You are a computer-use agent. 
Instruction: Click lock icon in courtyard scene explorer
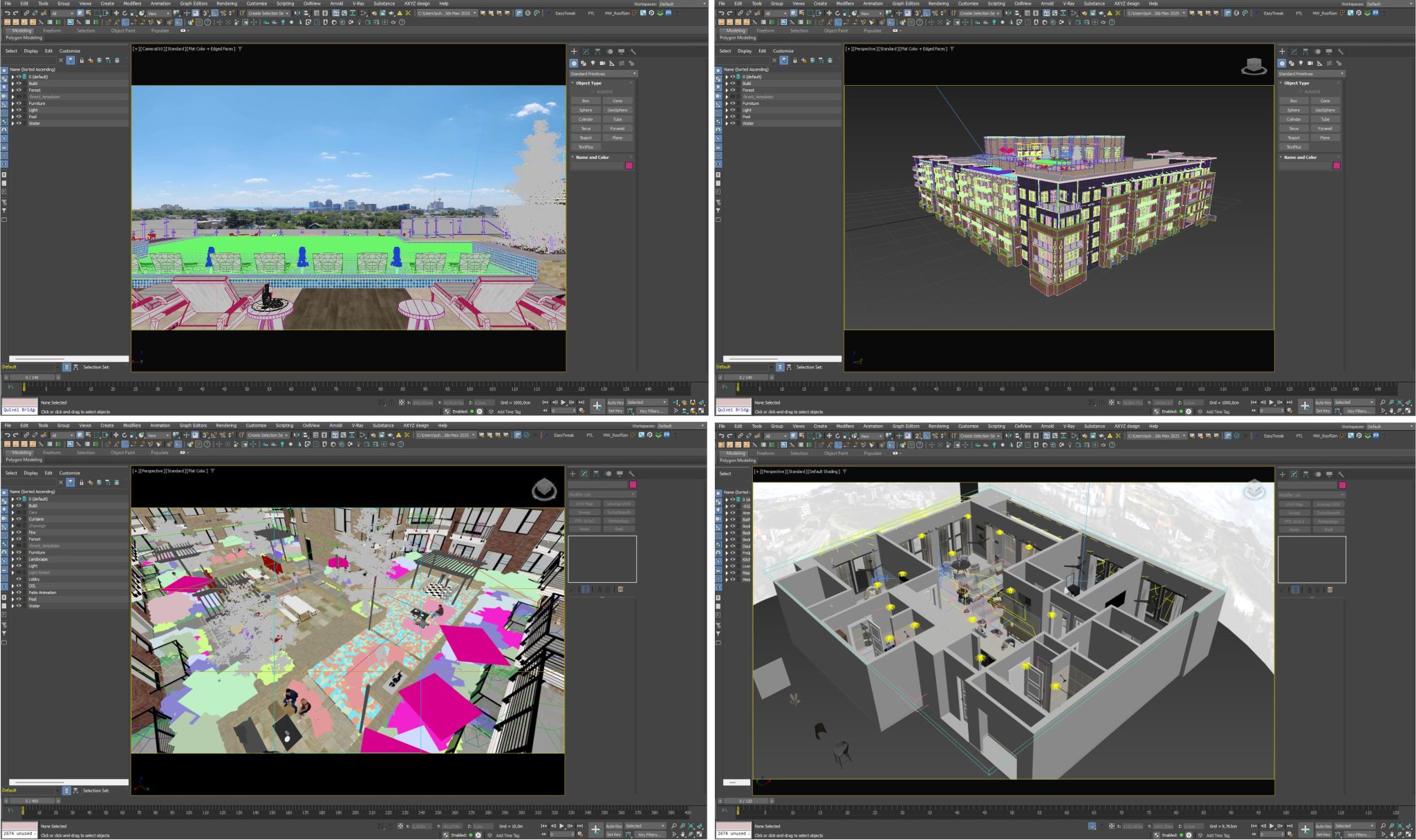coord(82,483)
